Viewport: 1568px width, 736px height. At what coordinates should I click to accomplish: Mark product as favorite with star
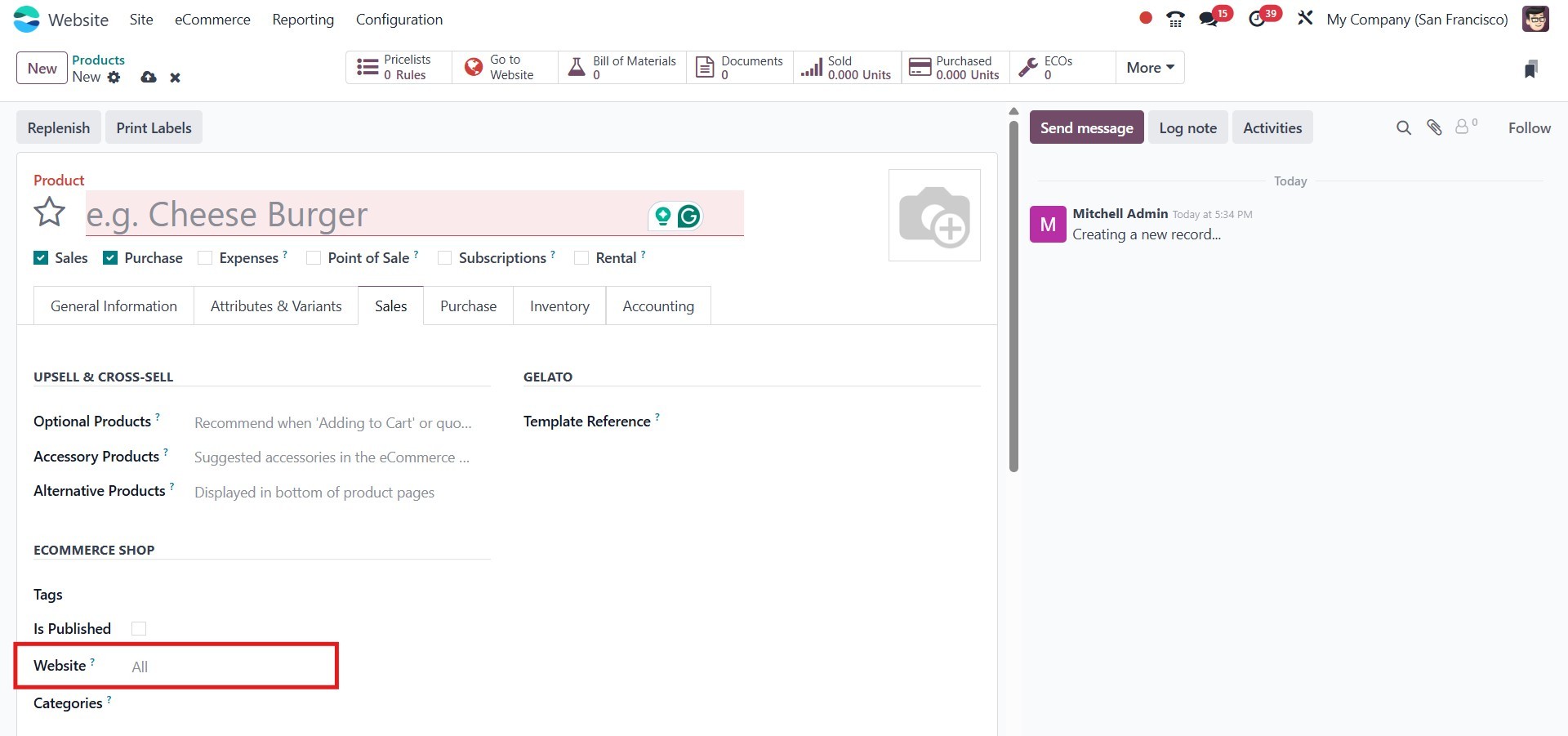coord(50,212)
